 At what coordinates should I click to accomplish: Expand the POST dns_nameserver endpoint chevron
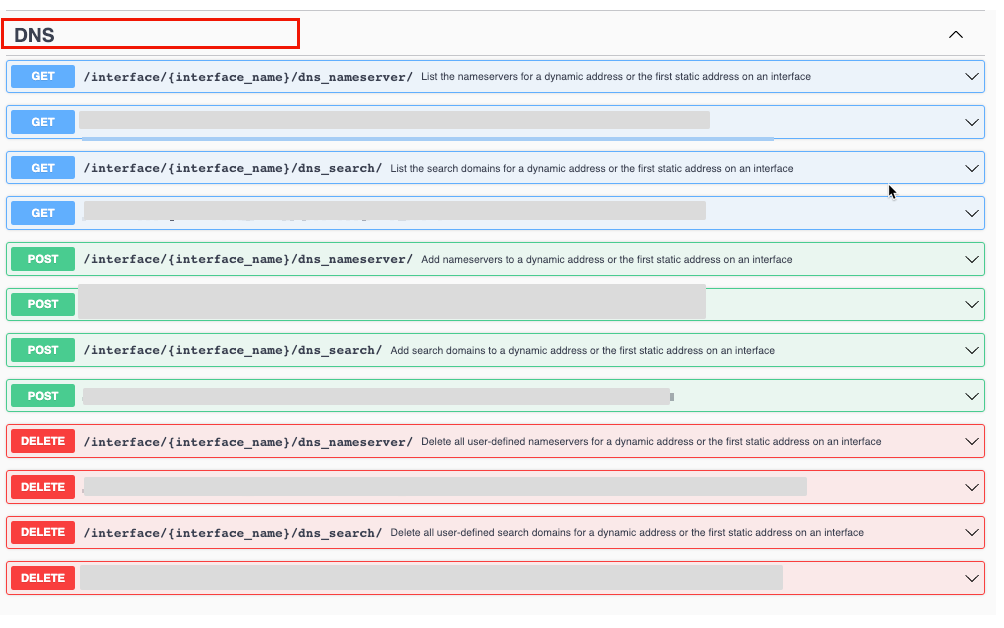[x=971, y=259]
